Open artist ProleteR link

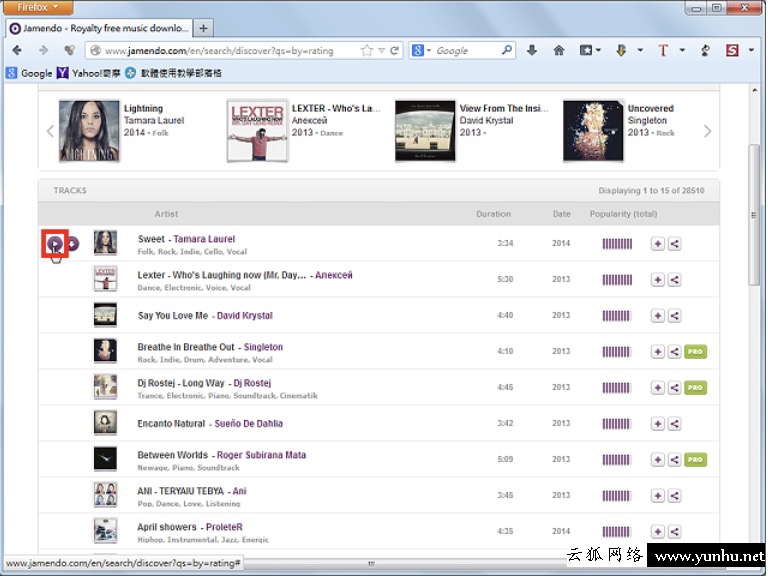click(x=224, y=527)
